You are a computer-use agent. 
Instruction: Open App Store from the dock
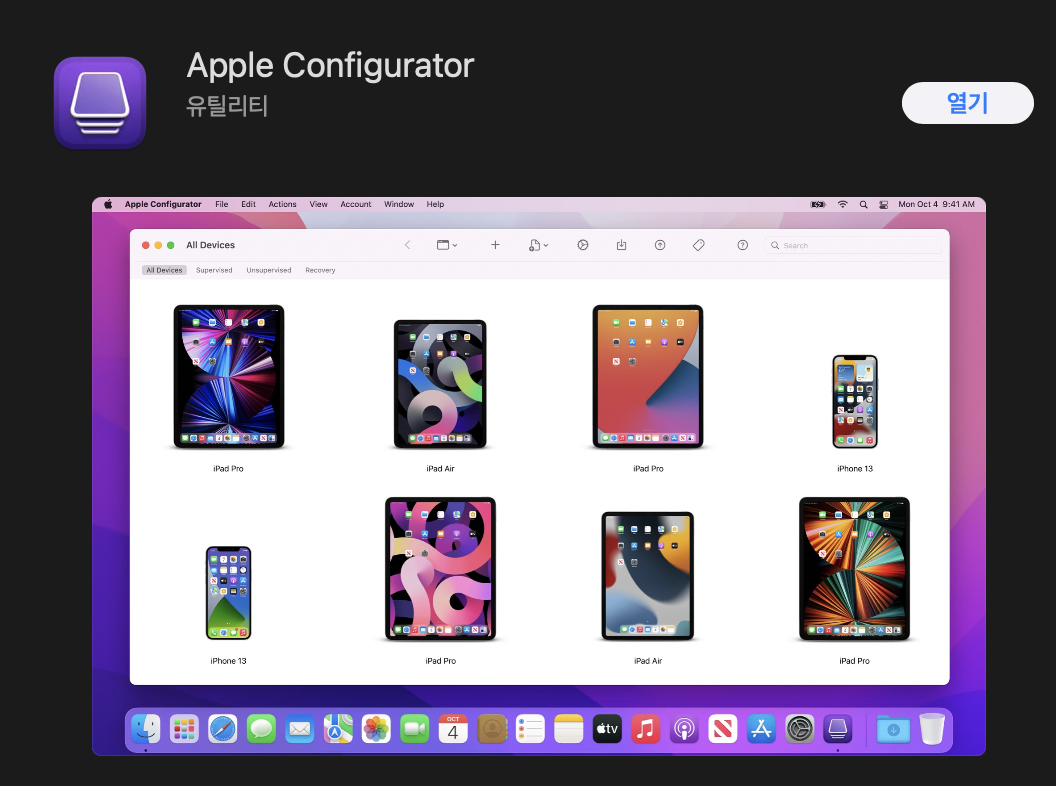(761, 729)
